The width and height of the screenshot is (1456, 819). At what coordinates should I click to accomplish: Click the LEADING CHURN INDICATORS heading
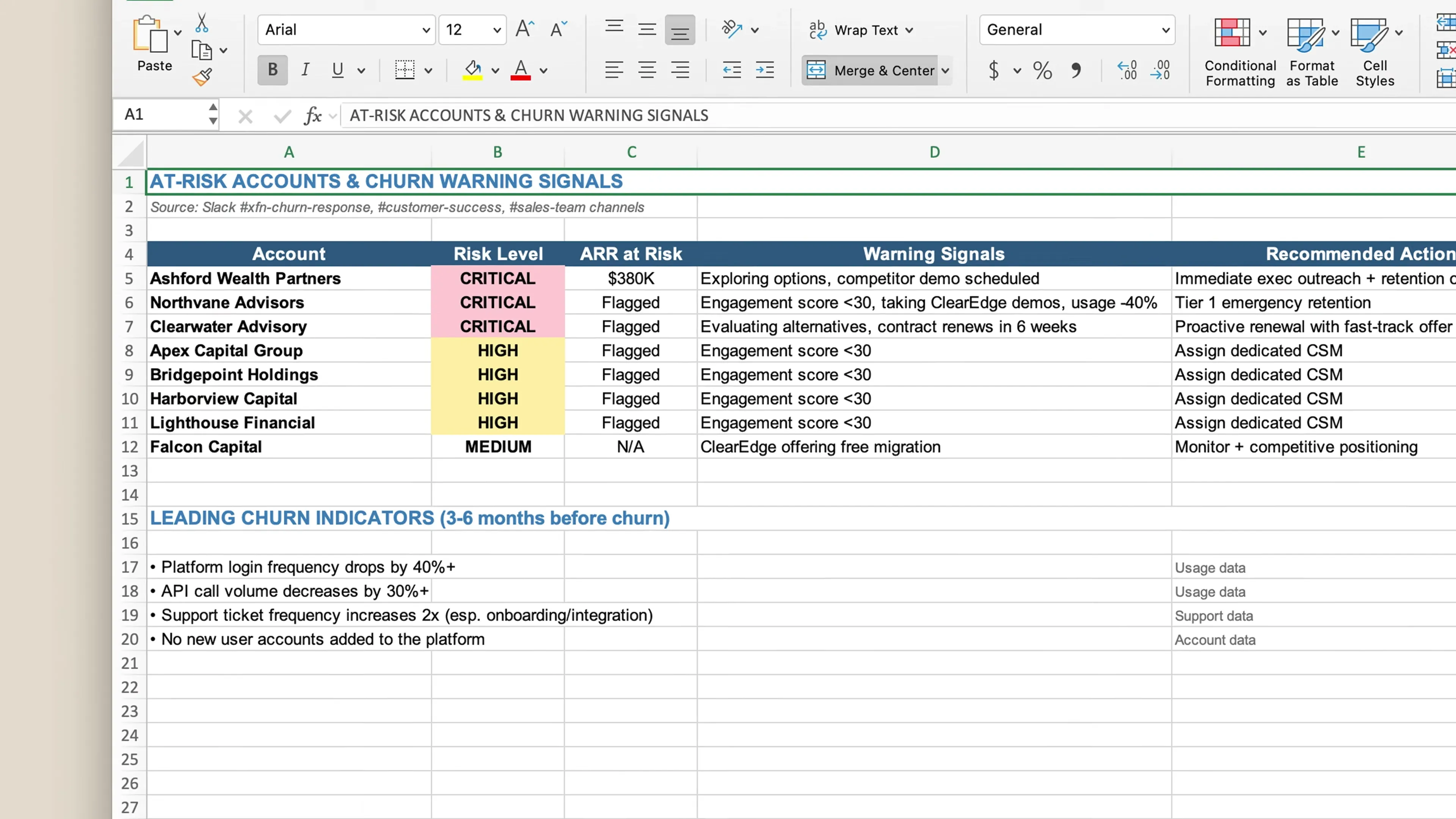(x=410, y=518)
